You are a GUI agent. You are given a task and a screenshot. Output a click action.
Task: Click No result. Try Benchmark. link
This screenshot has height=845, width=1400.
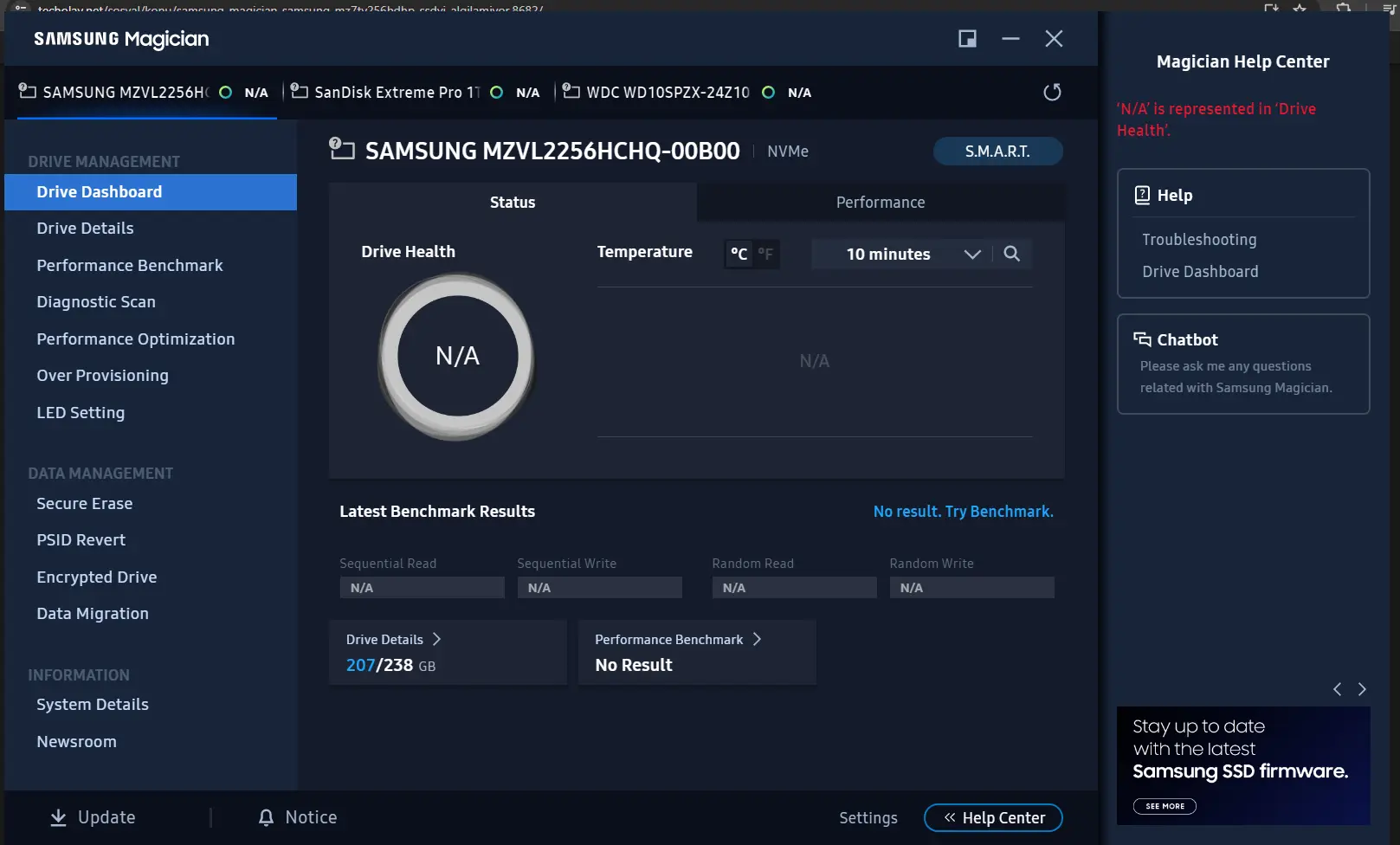(x=963, y=512)
